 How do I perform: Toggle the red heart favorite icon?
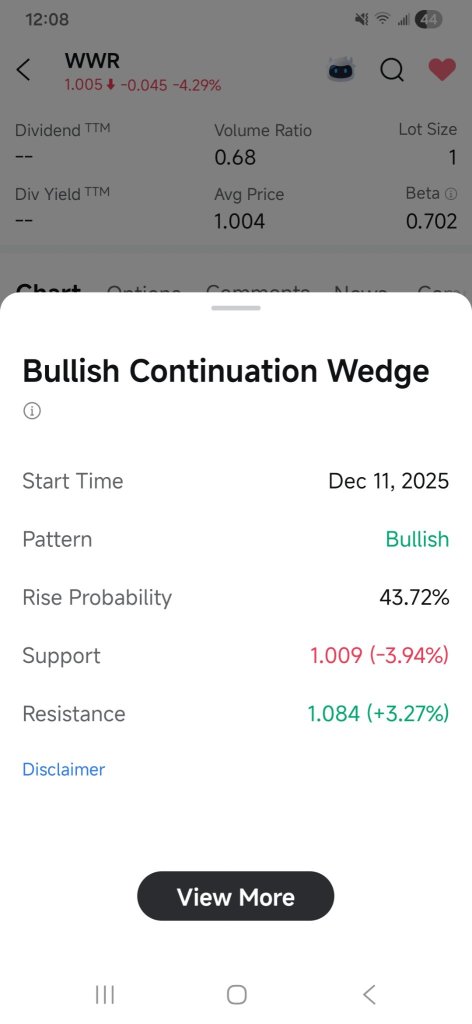pos(442,69)
